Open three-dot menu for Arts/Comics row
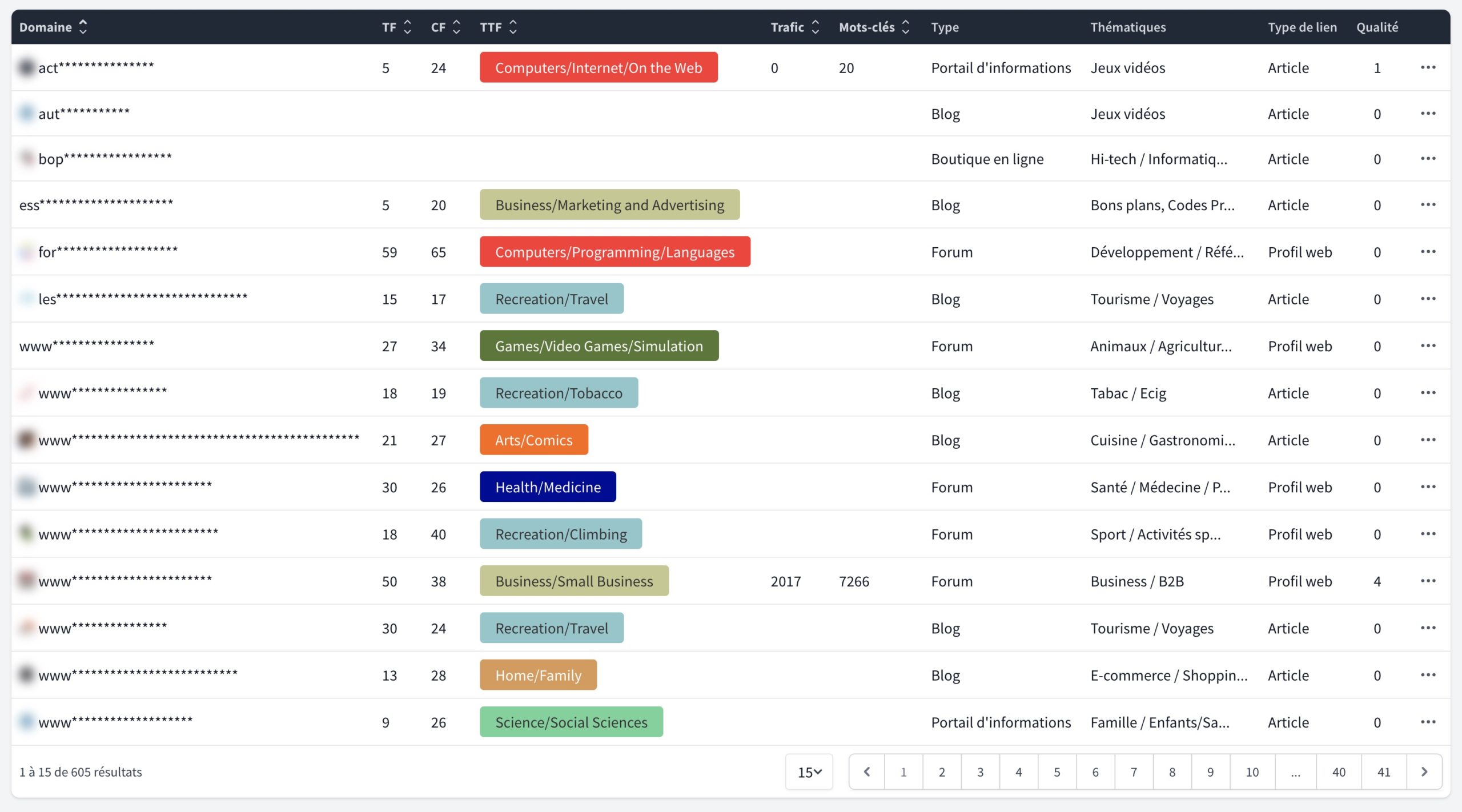 tap(1428, 440)
